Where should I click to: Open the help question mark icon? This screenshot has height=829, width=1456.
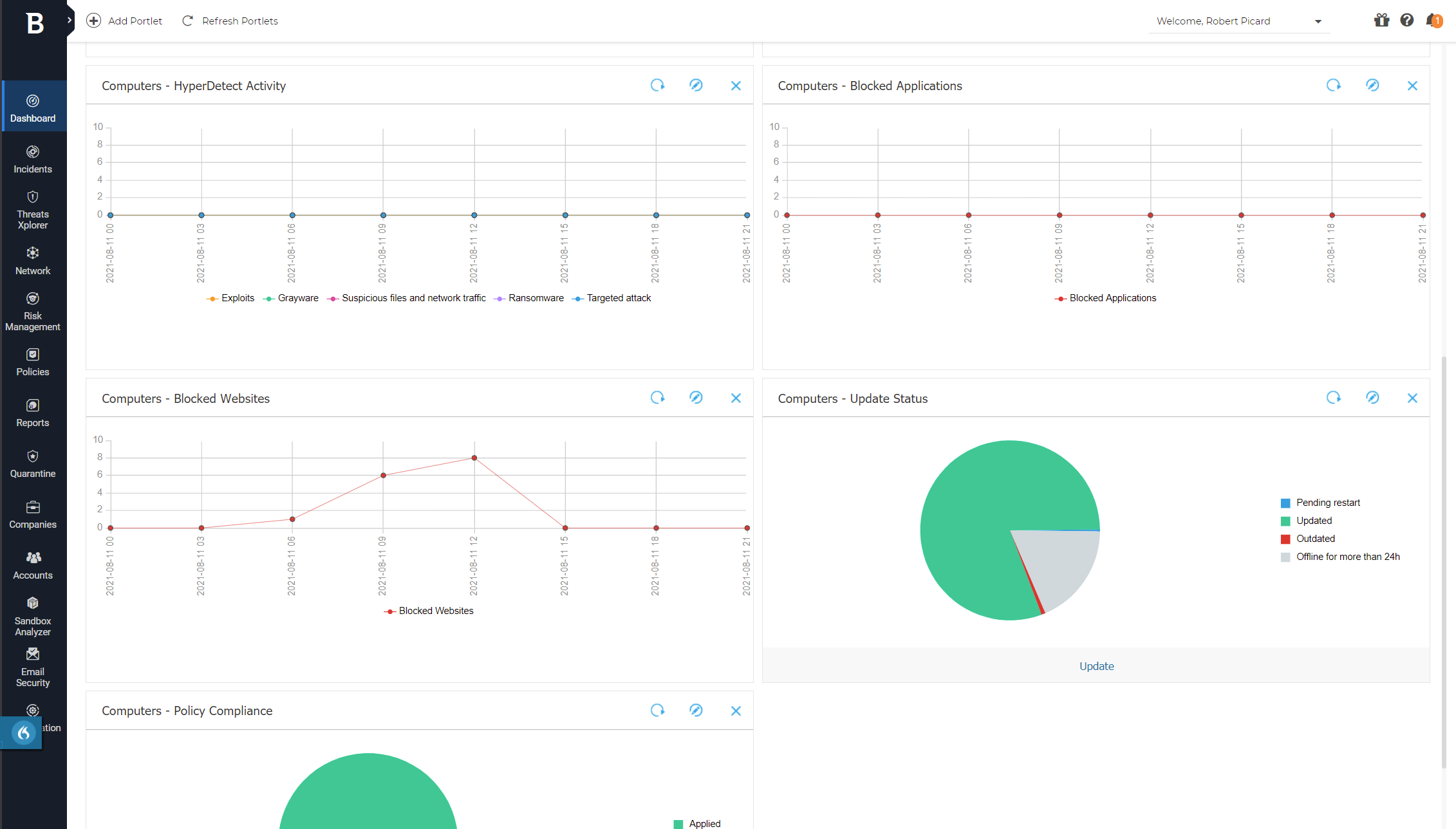pyautogui.click(x=1407, y=21)
